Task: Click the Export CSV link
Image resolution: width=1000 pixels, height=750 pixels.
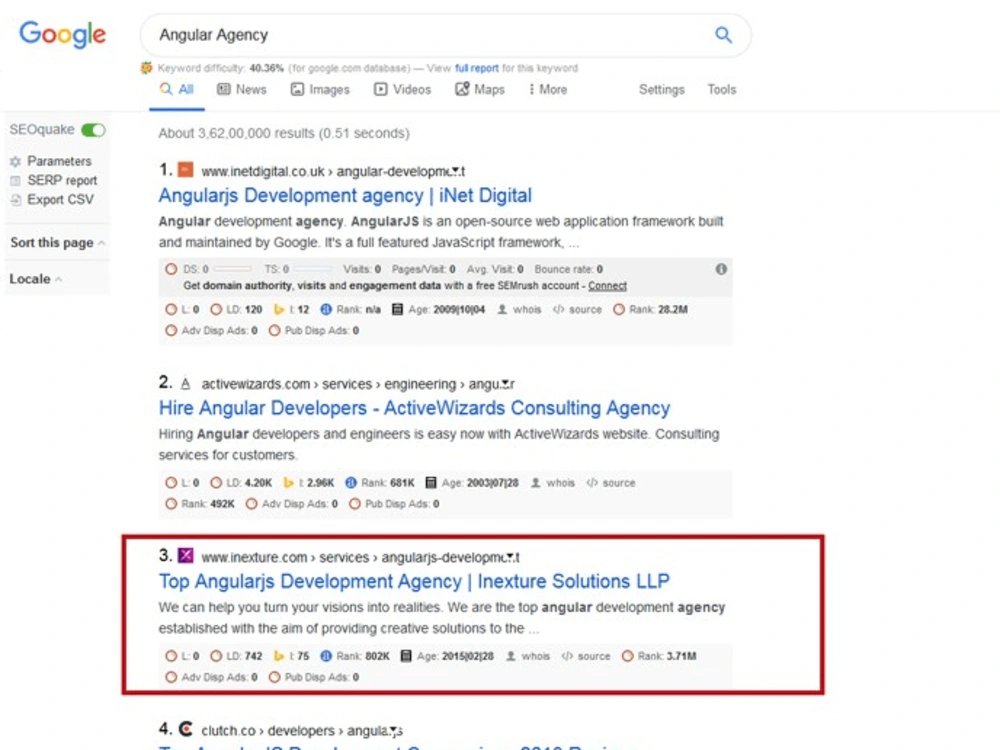Action: (x=60, y=200)
